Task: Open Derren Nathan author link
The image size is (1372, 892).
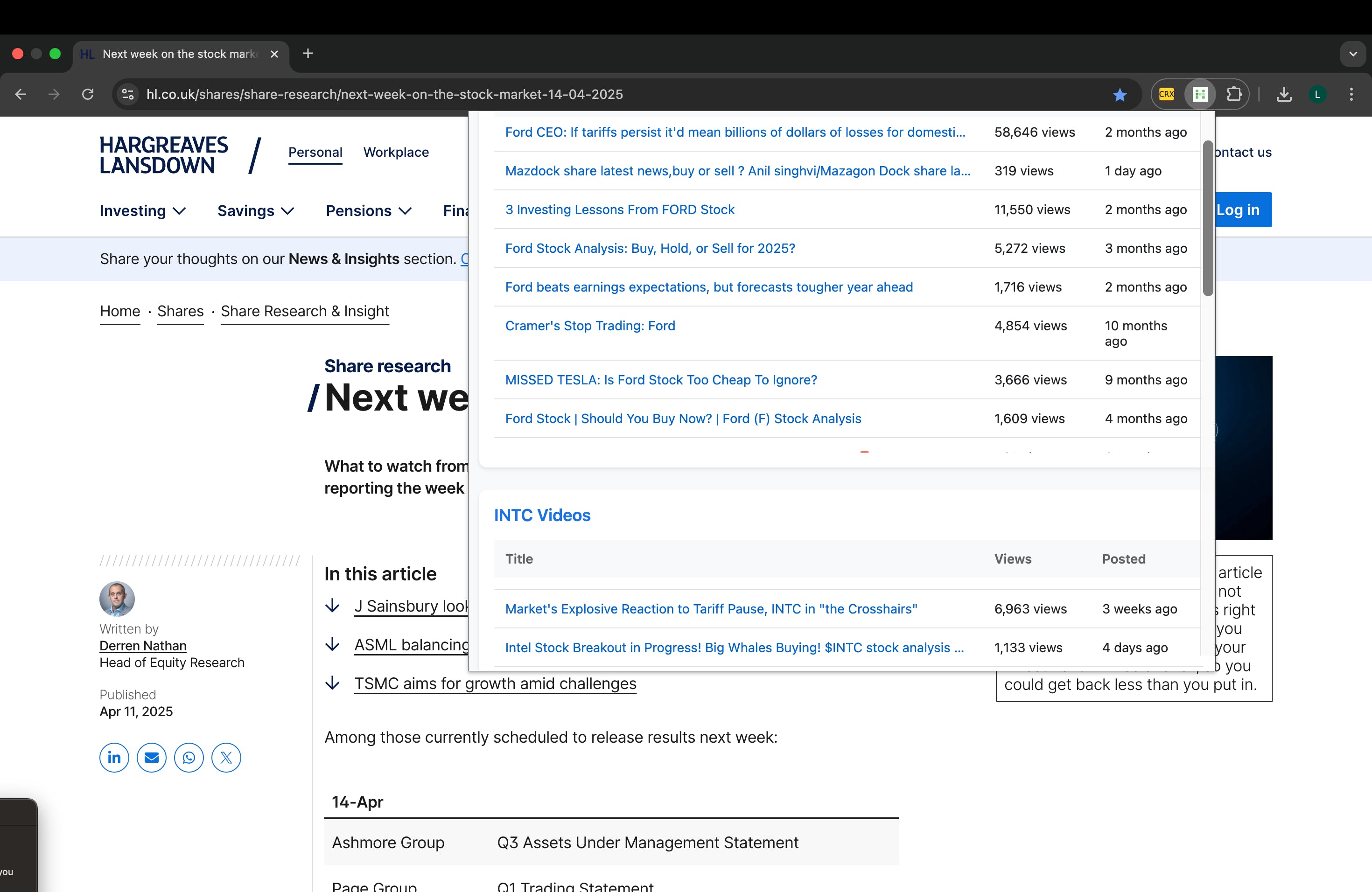Action: click(143, 646)
